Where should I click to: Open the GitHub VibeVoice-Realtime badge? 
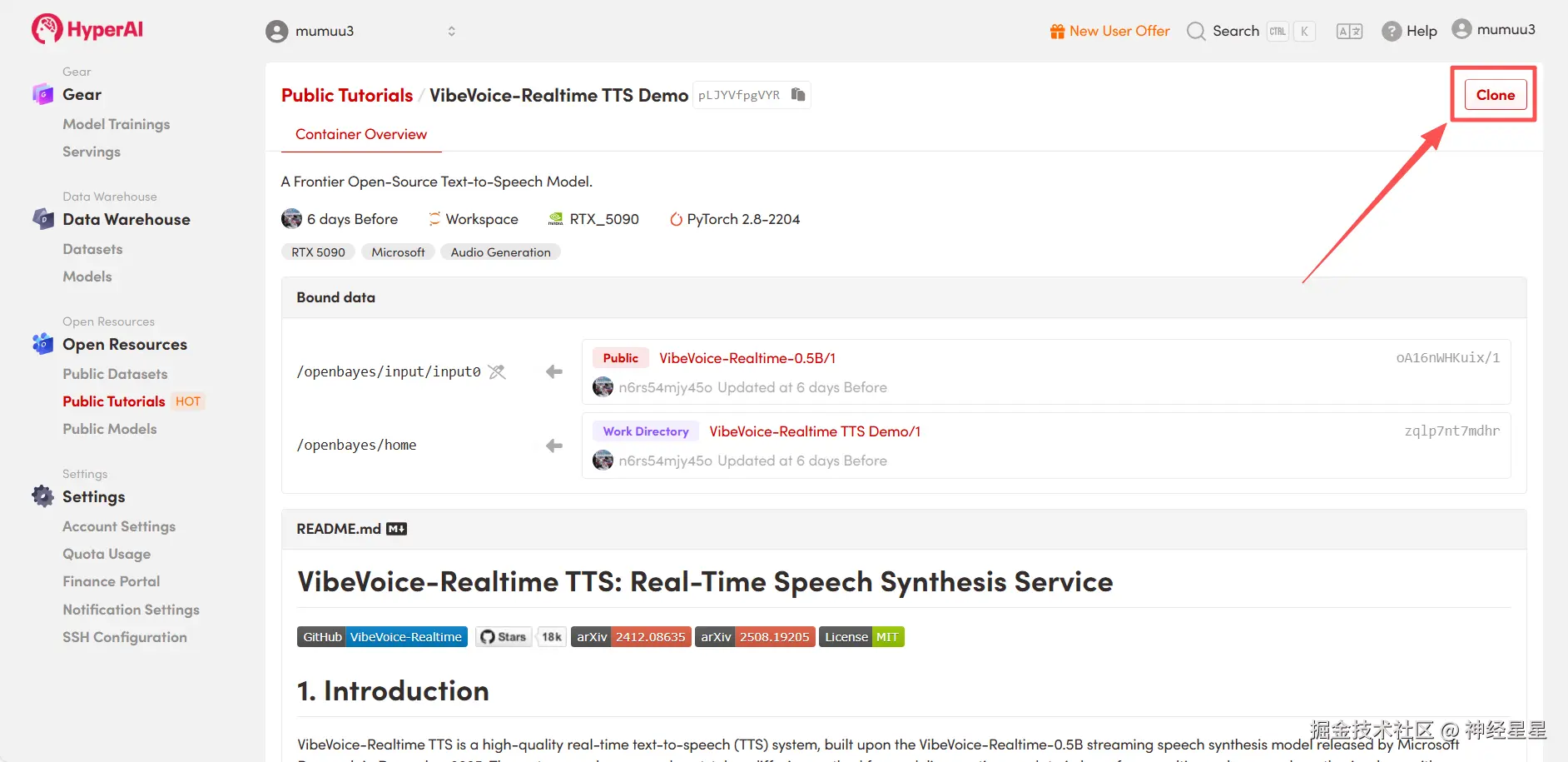(382, 637)
